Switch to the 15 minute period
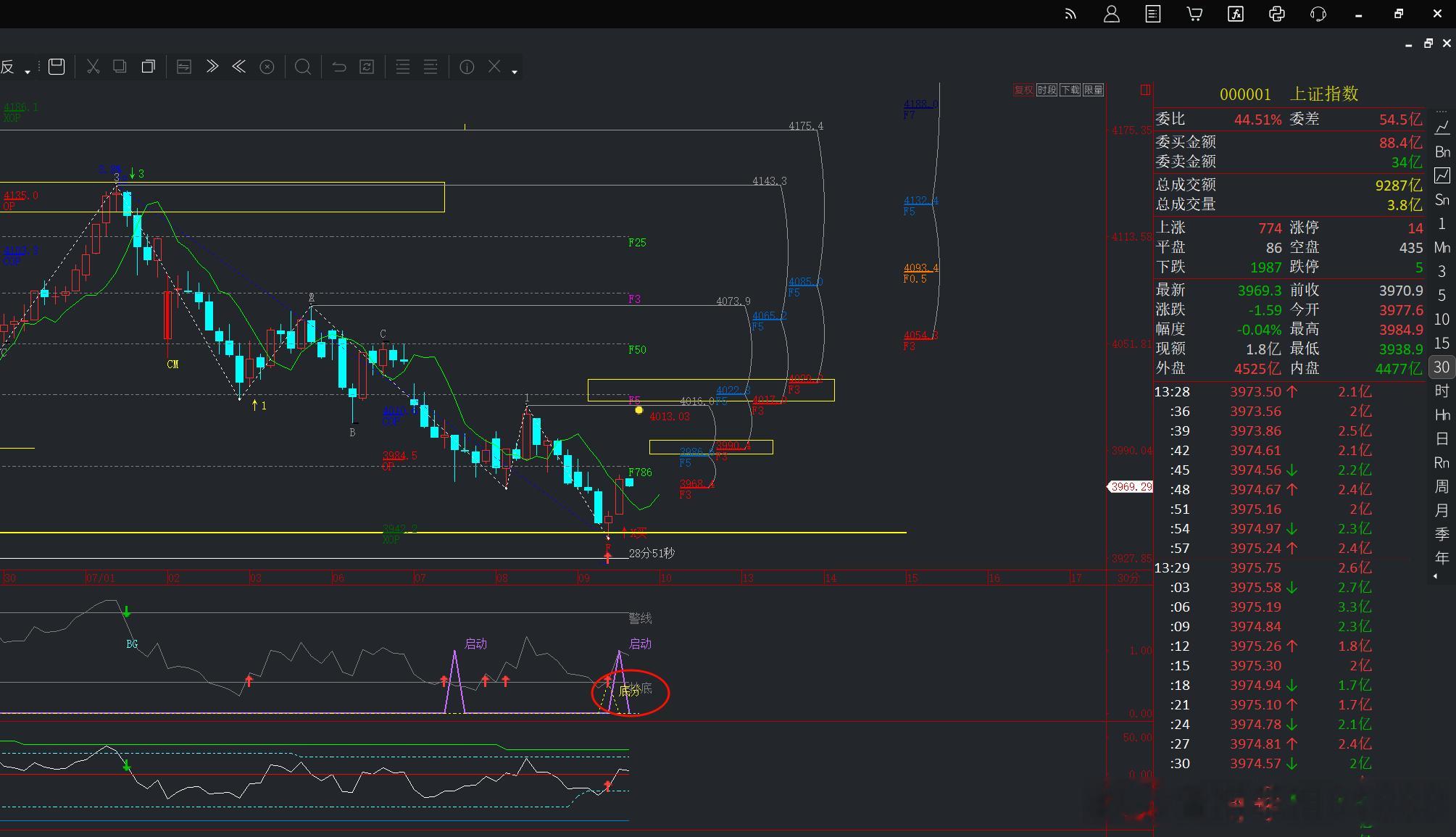The height and width of the screenshot is (837, 1456). pos(1442,343)
